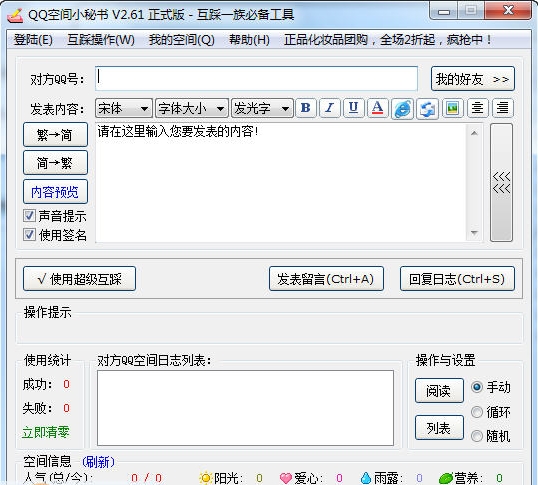Click the 成功 count value
Screen dimensions: 538x485
click(66, 384)
